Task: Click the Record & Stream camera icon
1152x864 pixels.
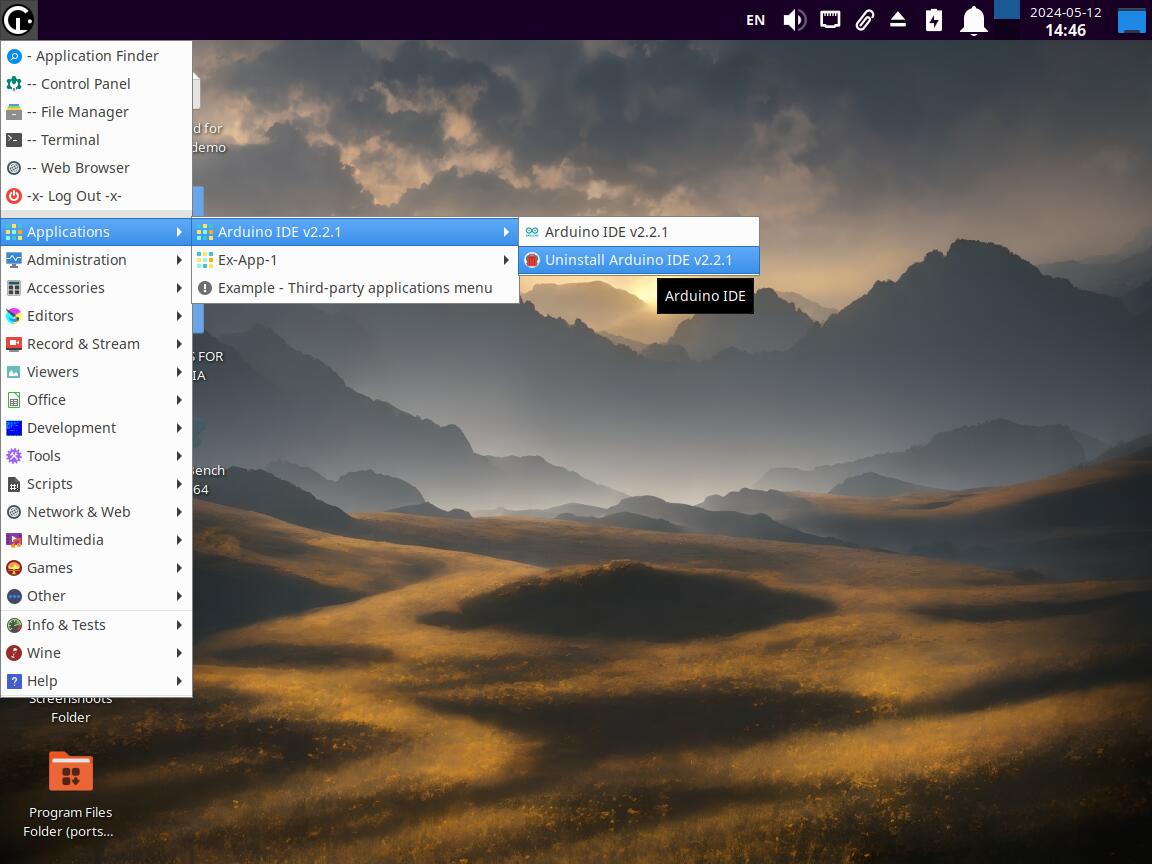Action: pos(14,344)
